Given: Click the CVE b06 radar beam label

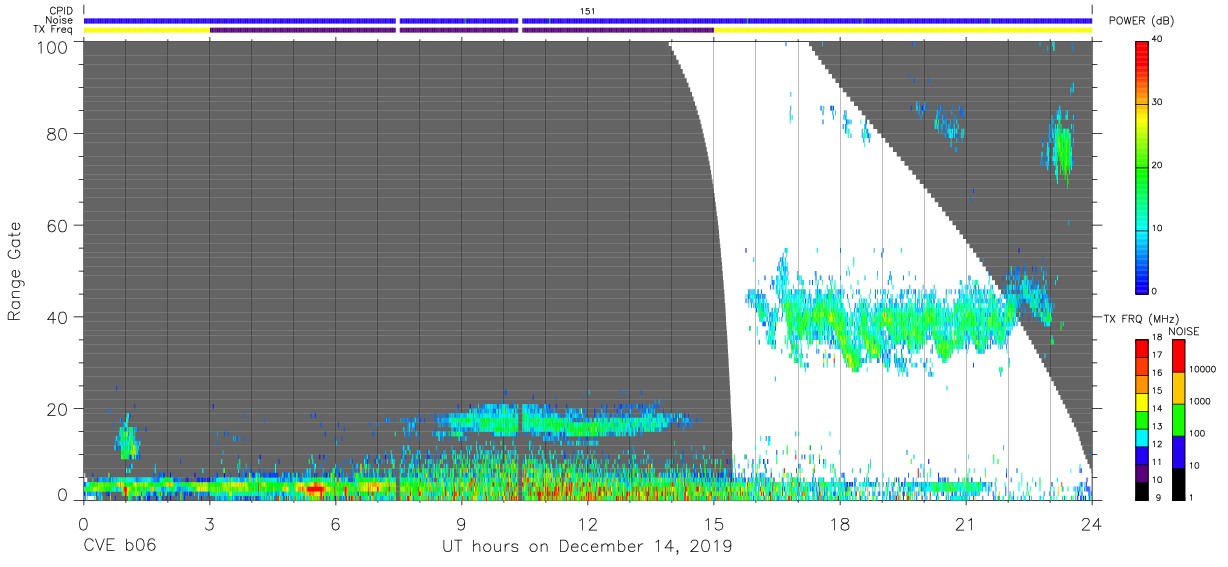Looking at the screenshot, I should [x=119, y=547].
